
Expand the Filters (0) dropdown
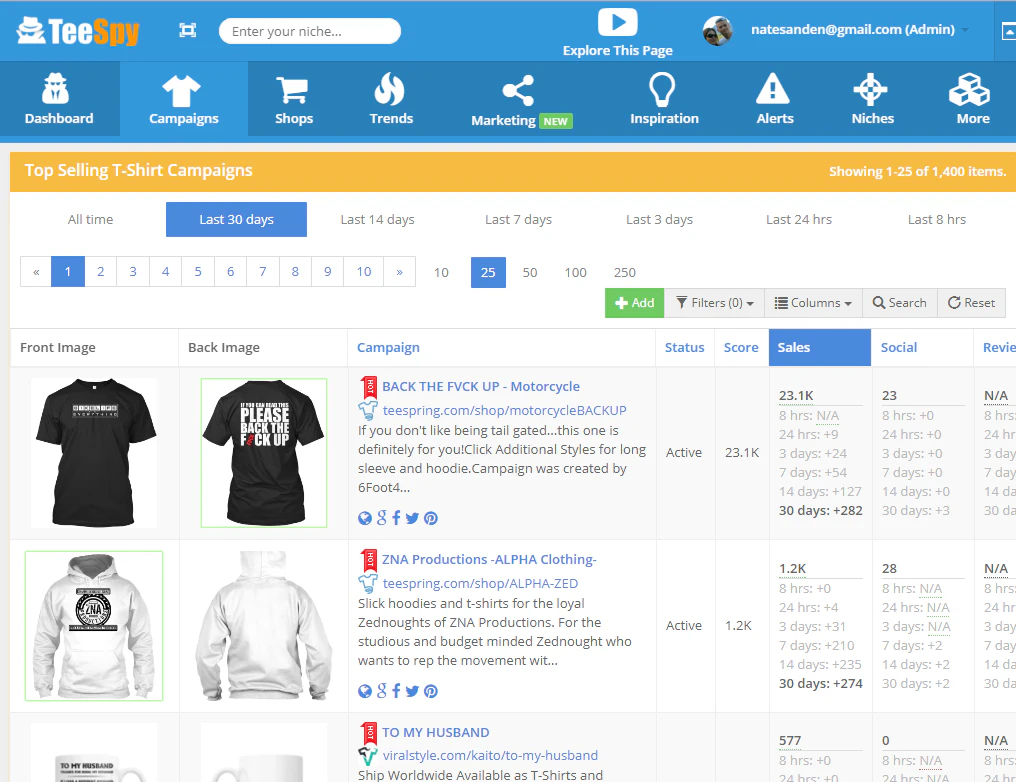715,303
